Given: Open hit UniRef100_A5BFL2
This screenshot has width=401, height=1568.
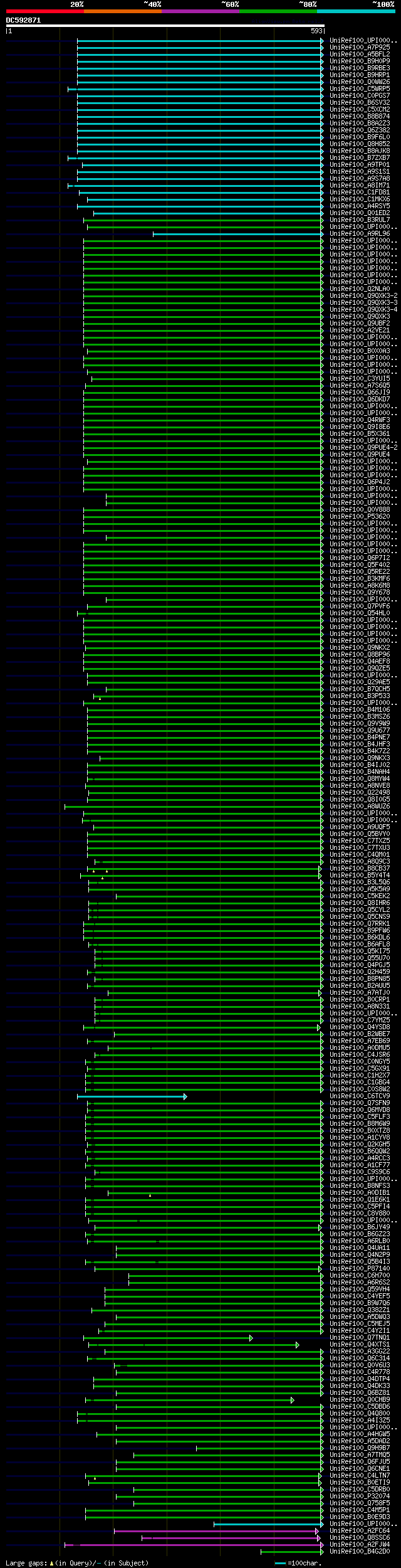Looking at the screenshot, I should click(360, 54).
